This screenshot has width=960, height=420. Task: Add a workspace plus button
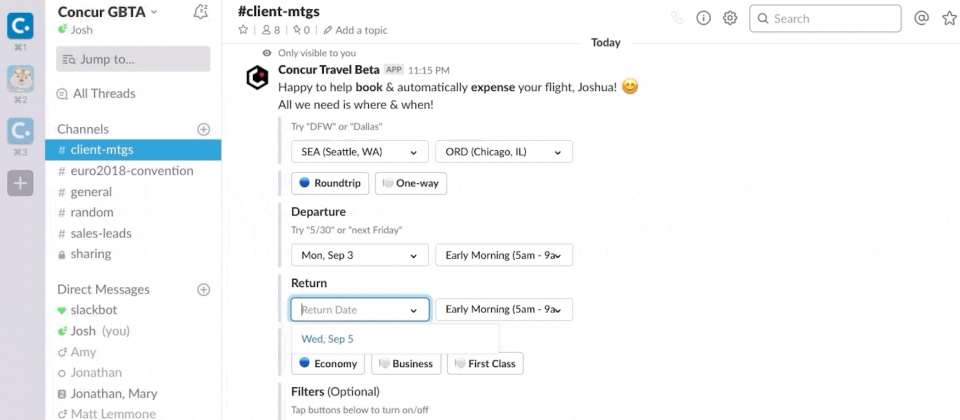(20, 182)
